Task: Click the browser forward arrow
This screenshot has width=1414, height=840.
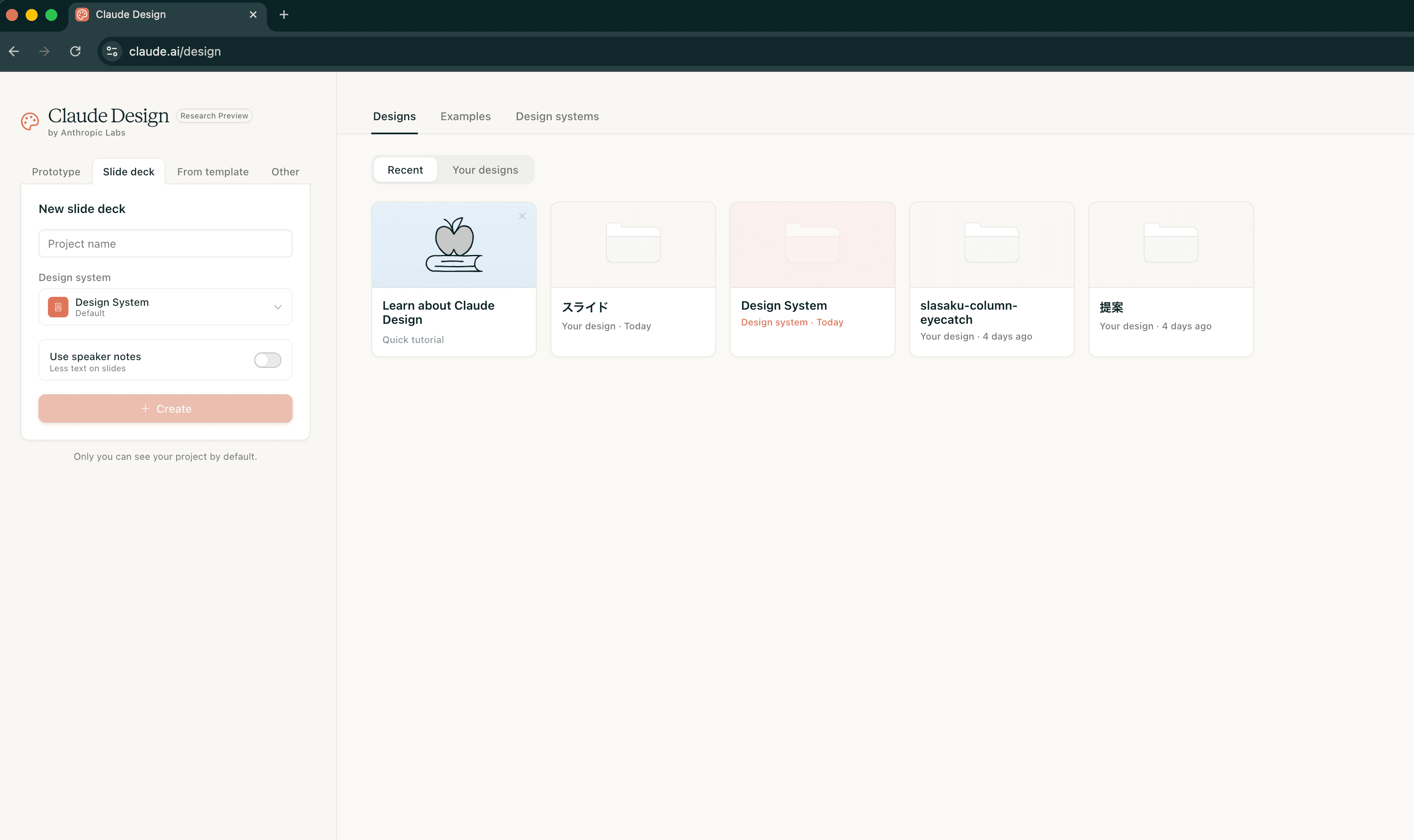Action: [x=44, y=51]
